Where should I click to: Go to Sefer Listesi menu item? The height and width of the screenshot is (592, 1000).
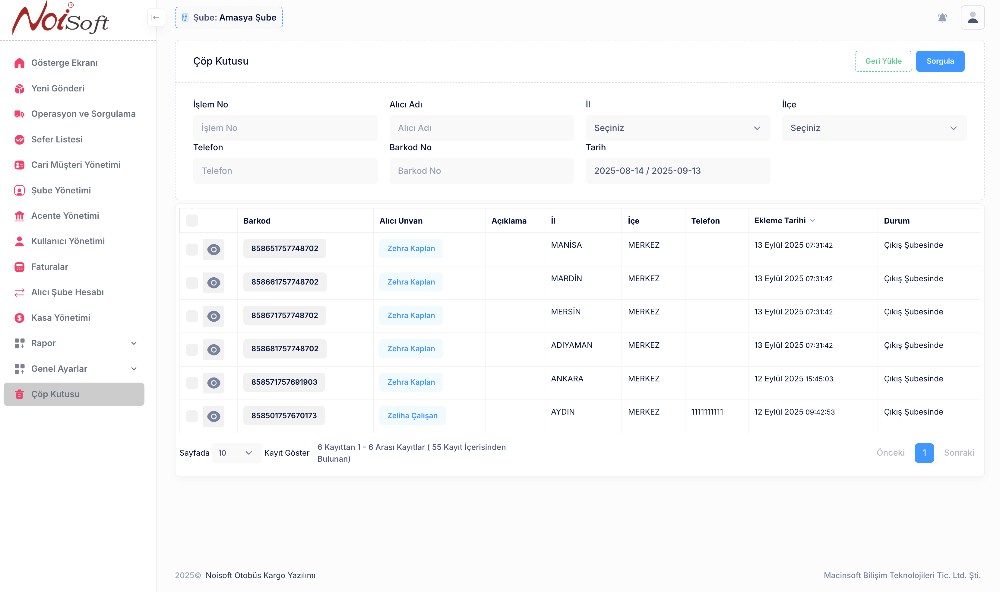[57, 139]
